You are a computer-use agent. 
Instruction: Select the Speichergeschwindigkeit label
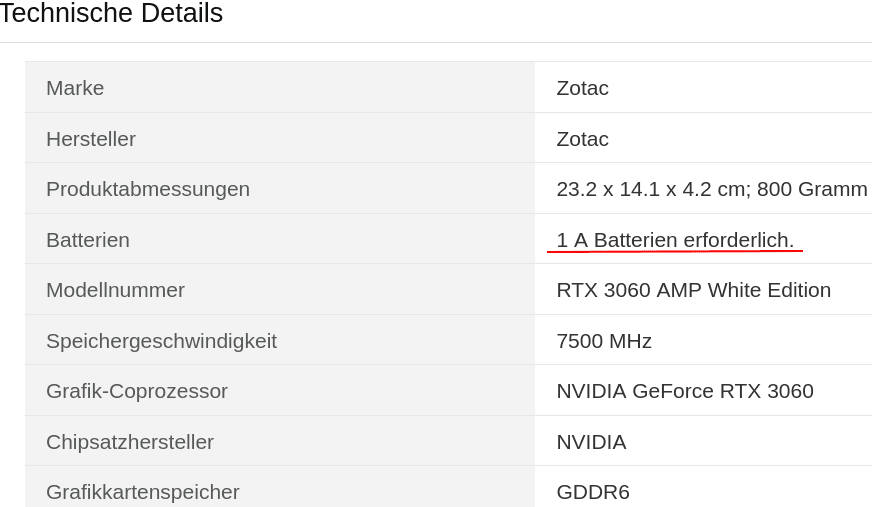tap(161, 341)
